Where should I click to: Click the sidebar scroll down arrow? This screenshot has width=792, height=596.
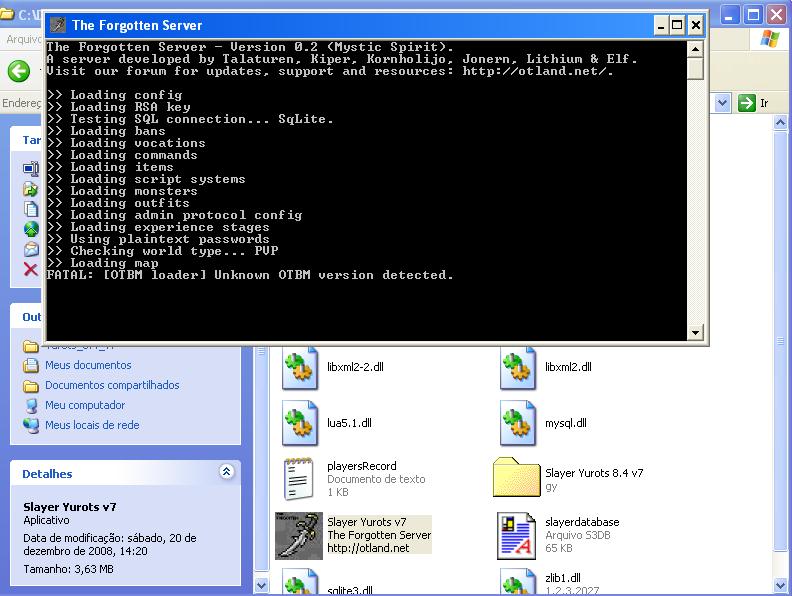[261, 585]
